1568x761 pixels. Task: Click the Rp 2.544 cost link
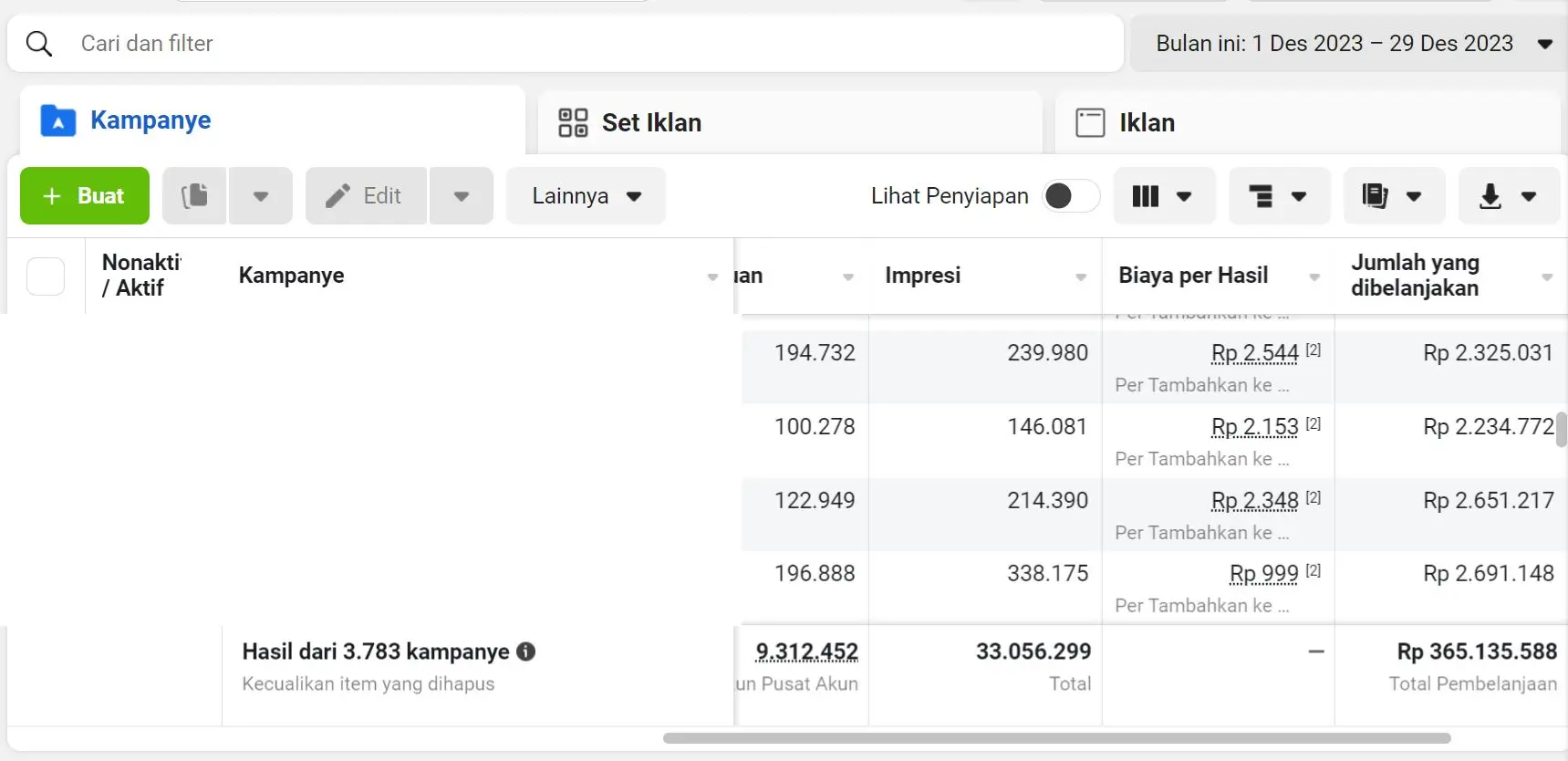pyautogui.click(x=1254, y=353)
